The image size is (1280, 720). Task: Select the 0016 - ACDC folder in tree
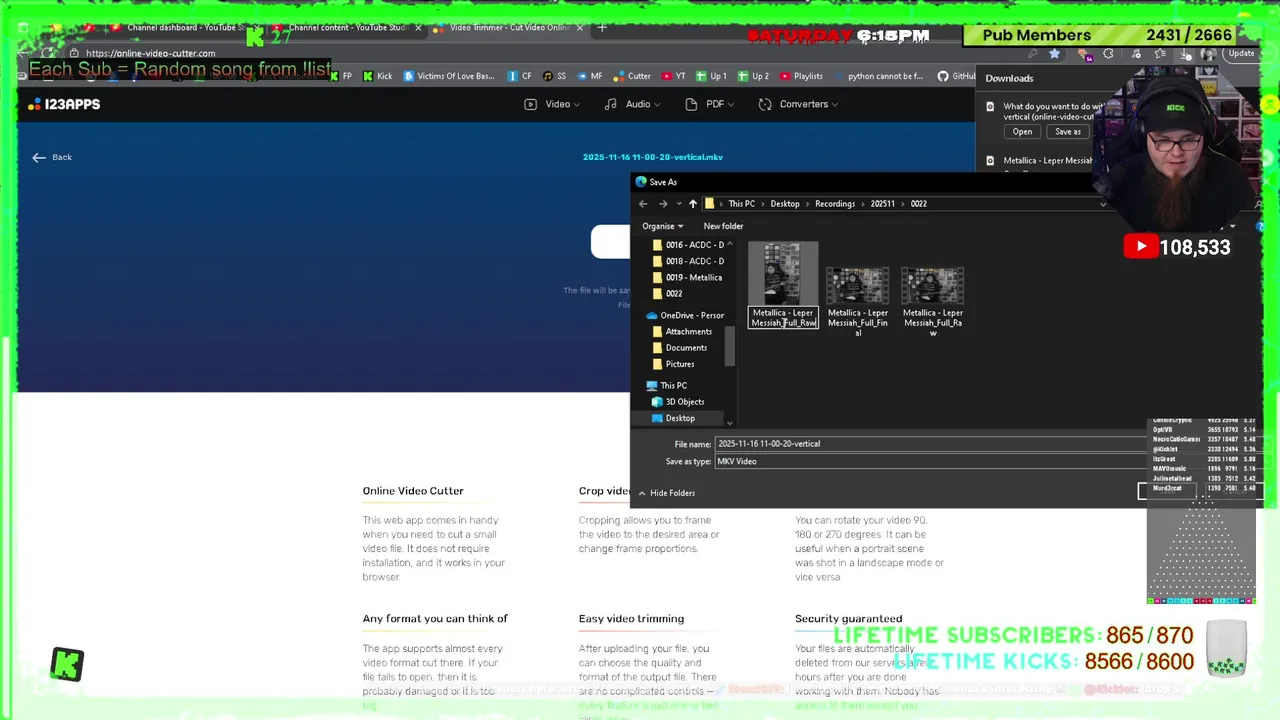pyautogui.click(x=688, y=245)
